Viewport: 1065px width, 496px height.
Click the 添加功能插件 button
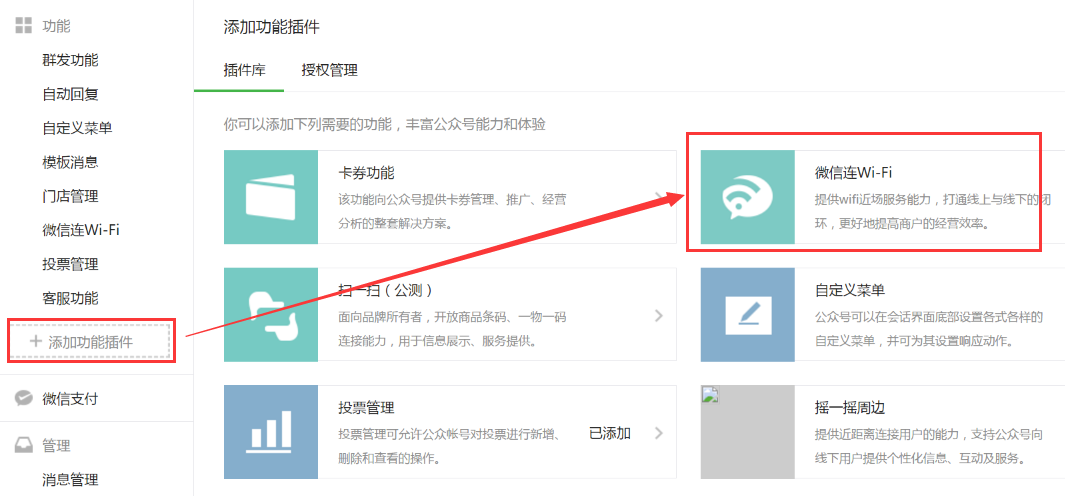click(x=93, y=342)
